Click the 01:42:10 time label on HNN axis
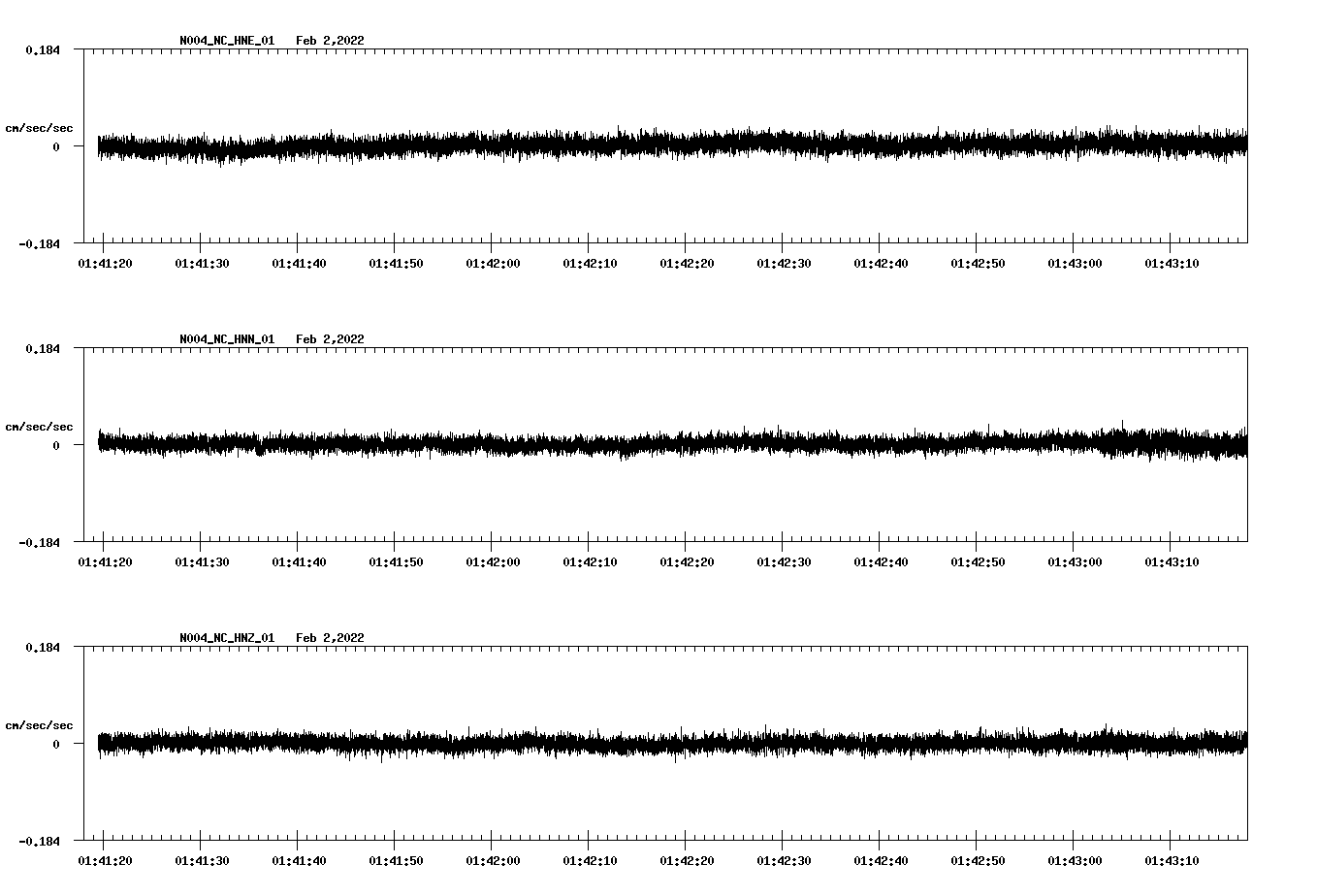This screenshot has width=1317, height=896. pyautogui.click(x=590, y=562)
